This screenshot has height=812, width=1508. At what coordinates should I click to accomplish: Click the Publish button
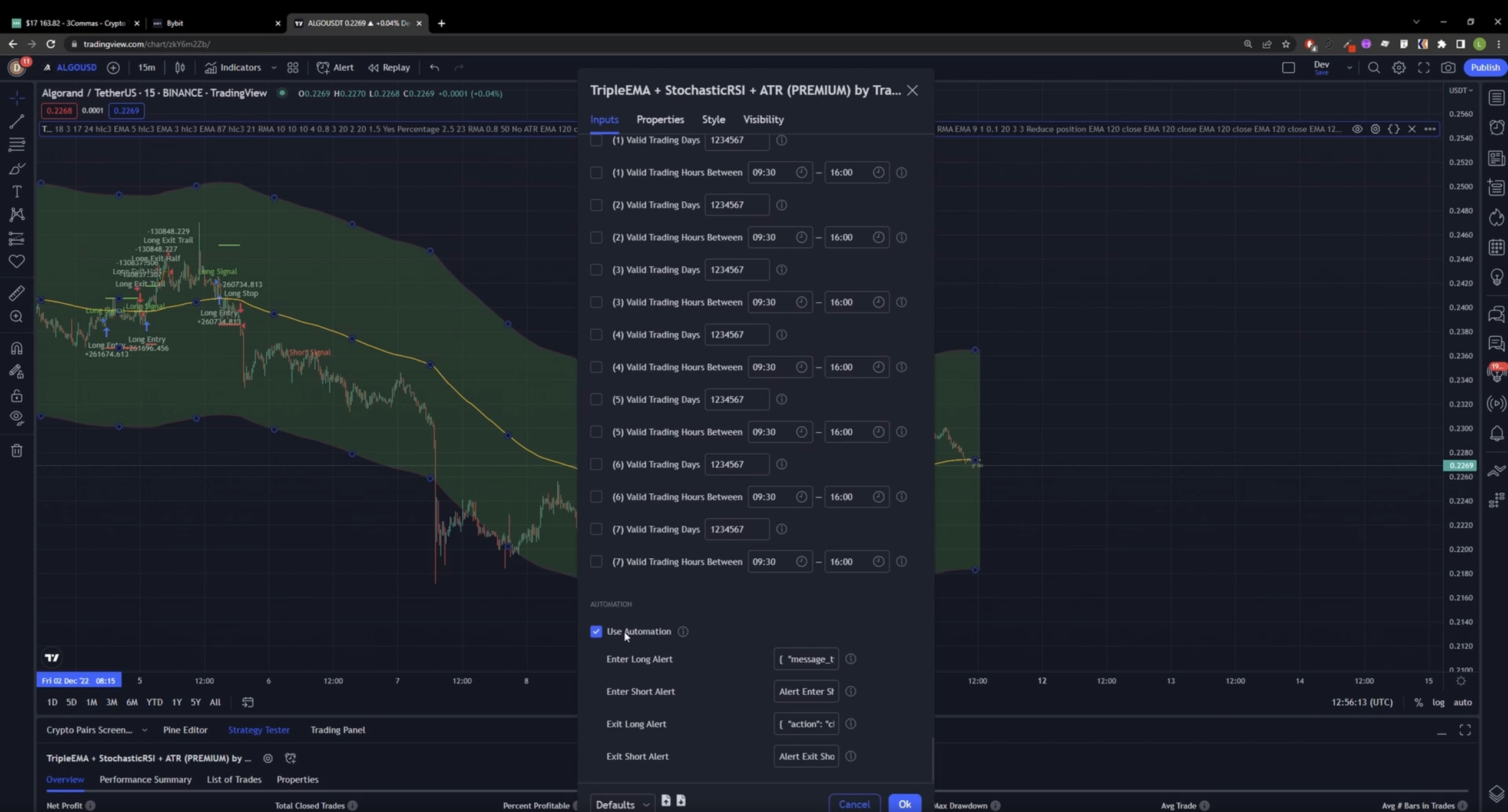[1484, 68]
